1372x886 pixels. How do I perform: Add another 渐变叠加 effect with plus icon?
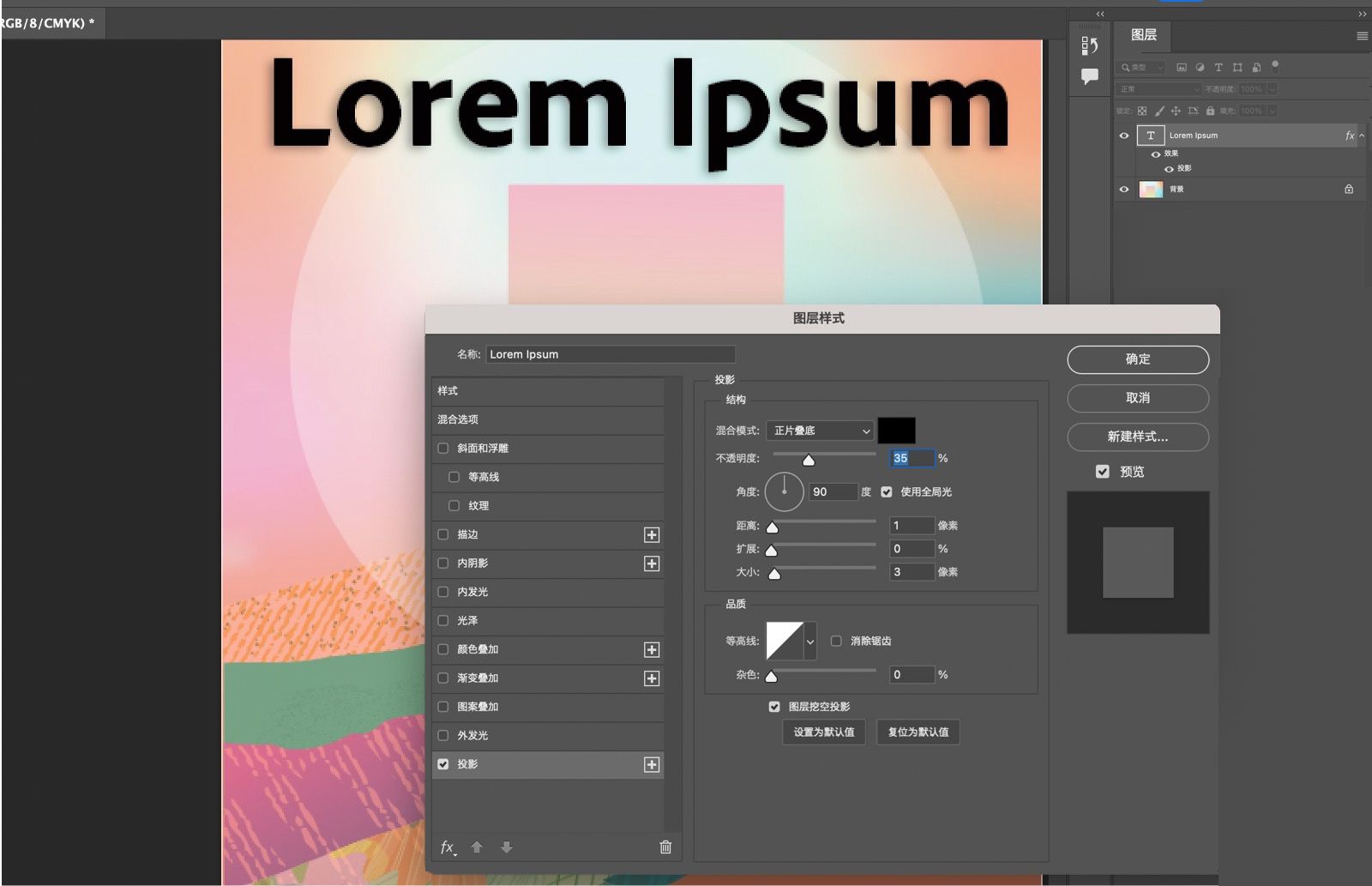[x=652, y=678]
